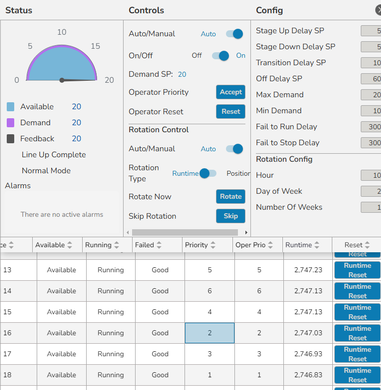Toggle Rotation Type between Runtime and Position
This screenshot has width=381, height=390.
pyautogui.click(x=208, y=173)
